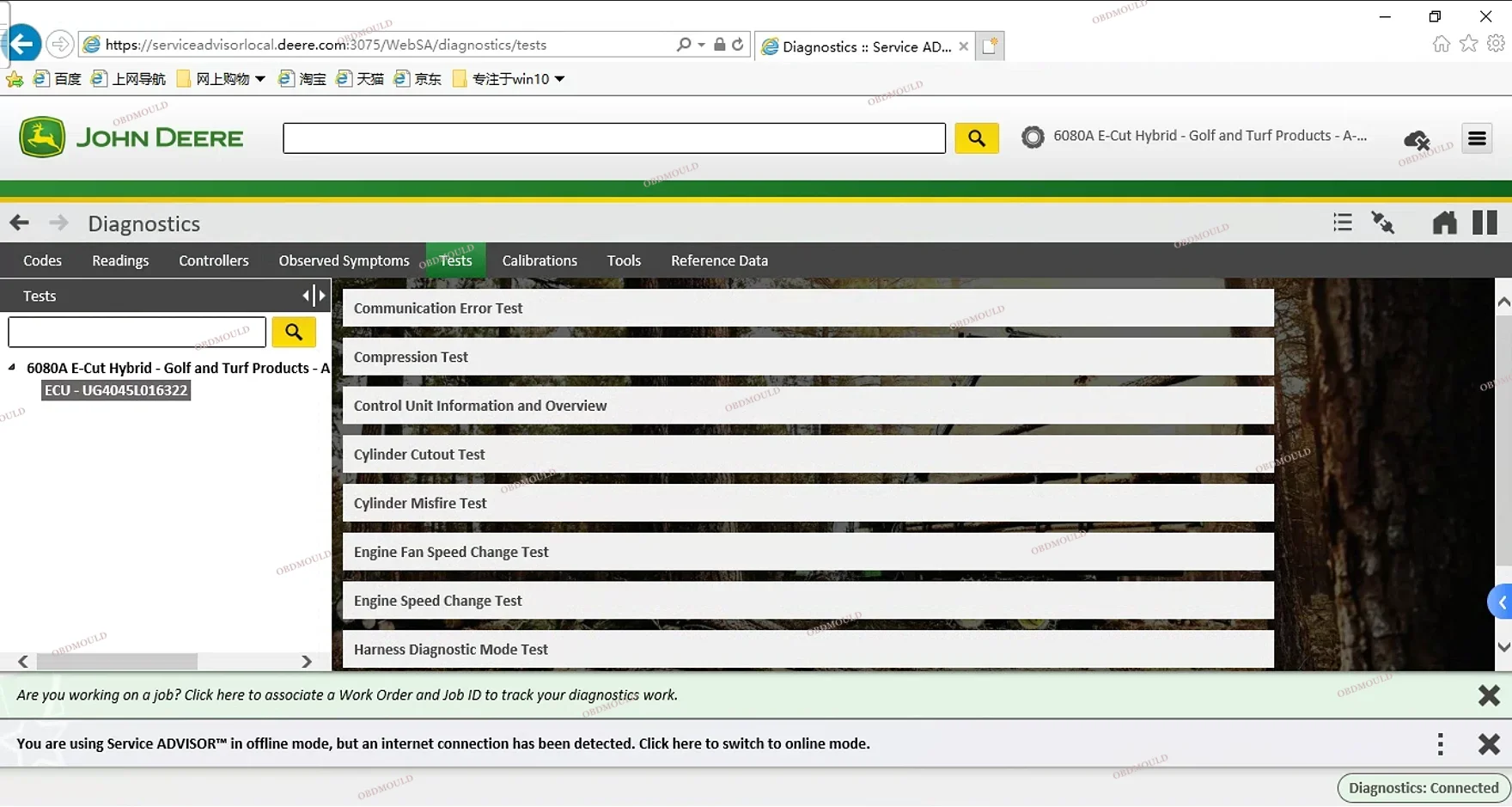
Task: Switch to the Calibrations tab
Action: click(540, 260)
